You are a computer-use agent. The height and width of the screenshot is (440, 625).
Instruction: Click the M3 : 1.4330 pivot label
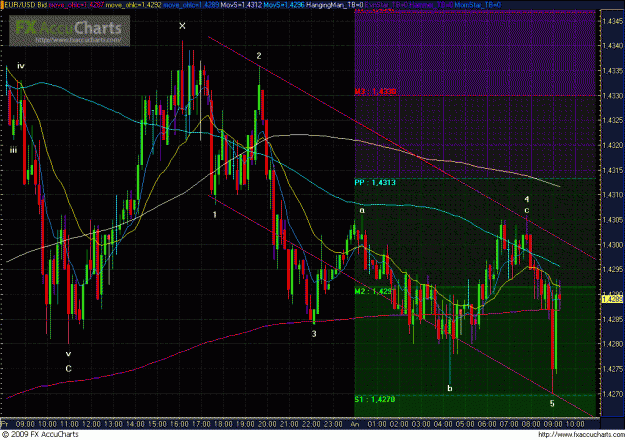[375, 92]
